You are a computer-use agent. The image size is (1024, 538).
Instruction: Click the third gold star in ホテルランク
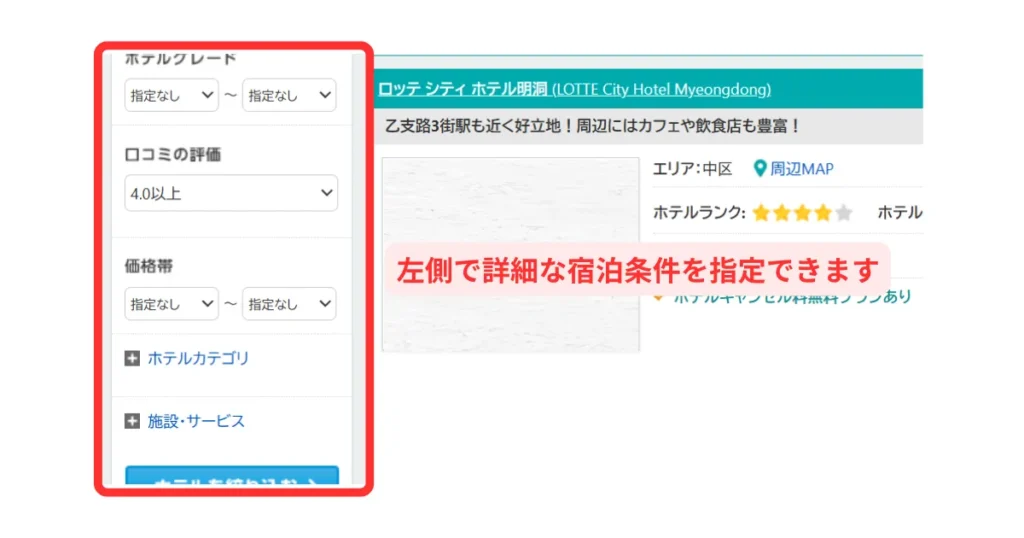coord(803,213)
